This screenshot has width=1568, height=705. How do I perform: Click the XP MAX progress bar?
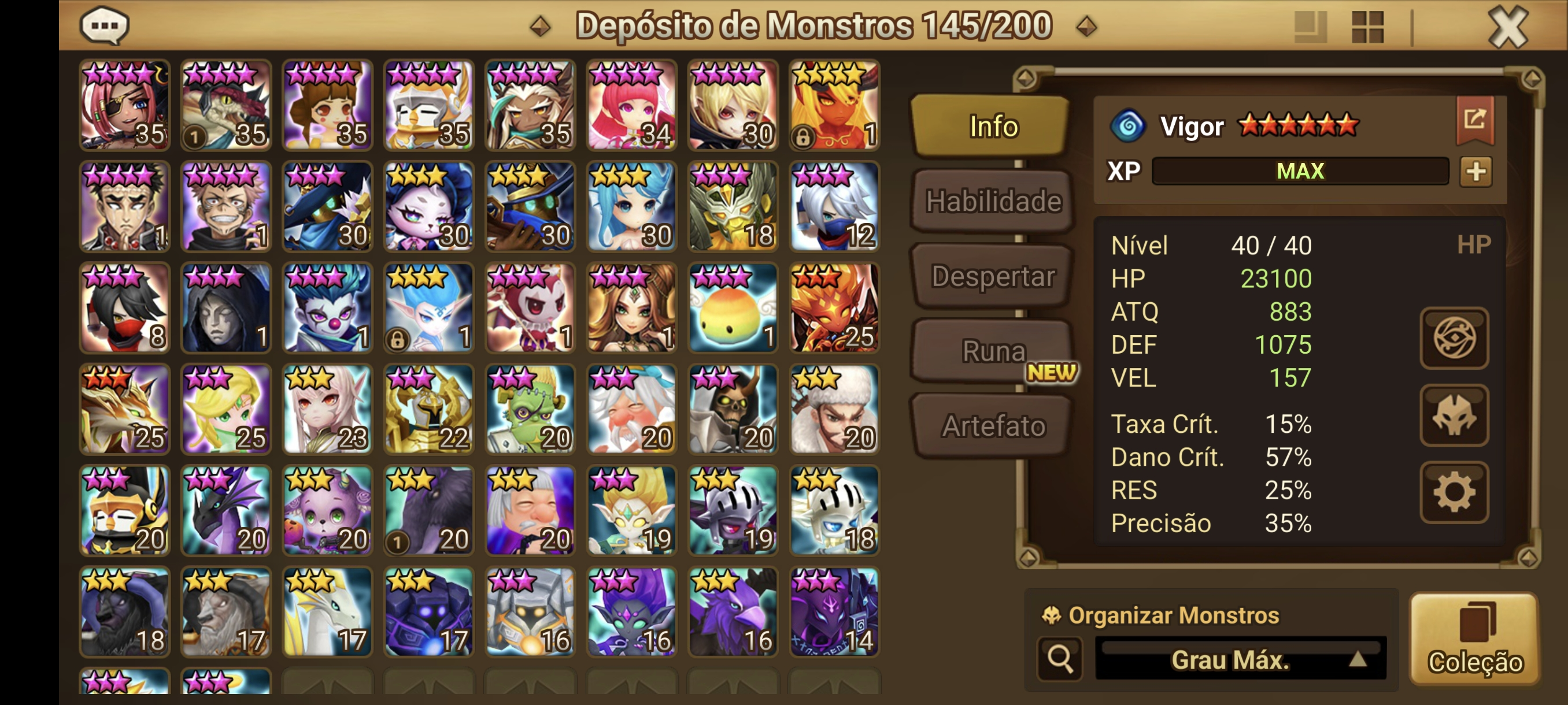pyautogui.click(x=1300, y=171)
